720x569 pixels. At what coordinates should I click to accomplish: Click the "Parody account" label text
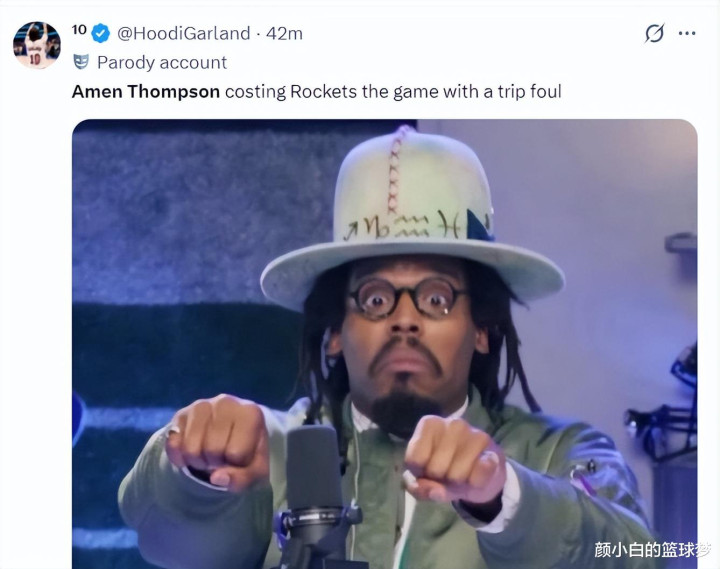(162, 62)
